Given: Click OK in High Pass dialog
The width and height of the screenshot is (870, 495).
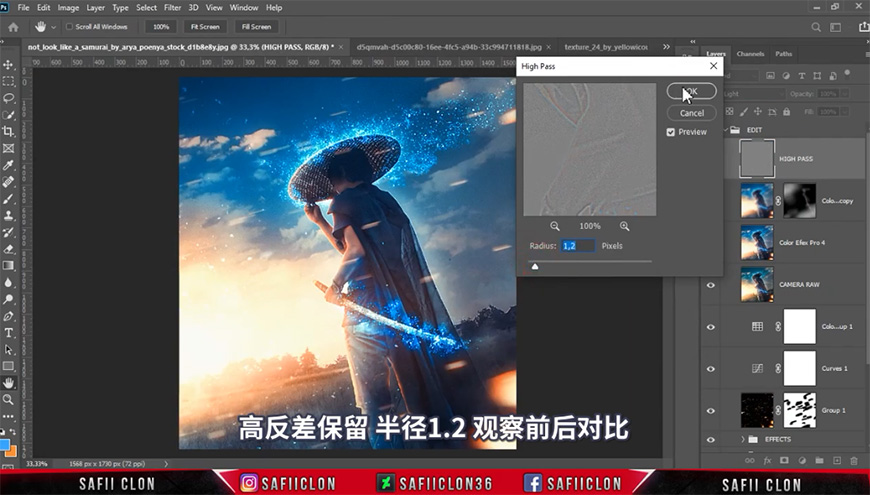Looking at the screenshot, I should (691, 91).
